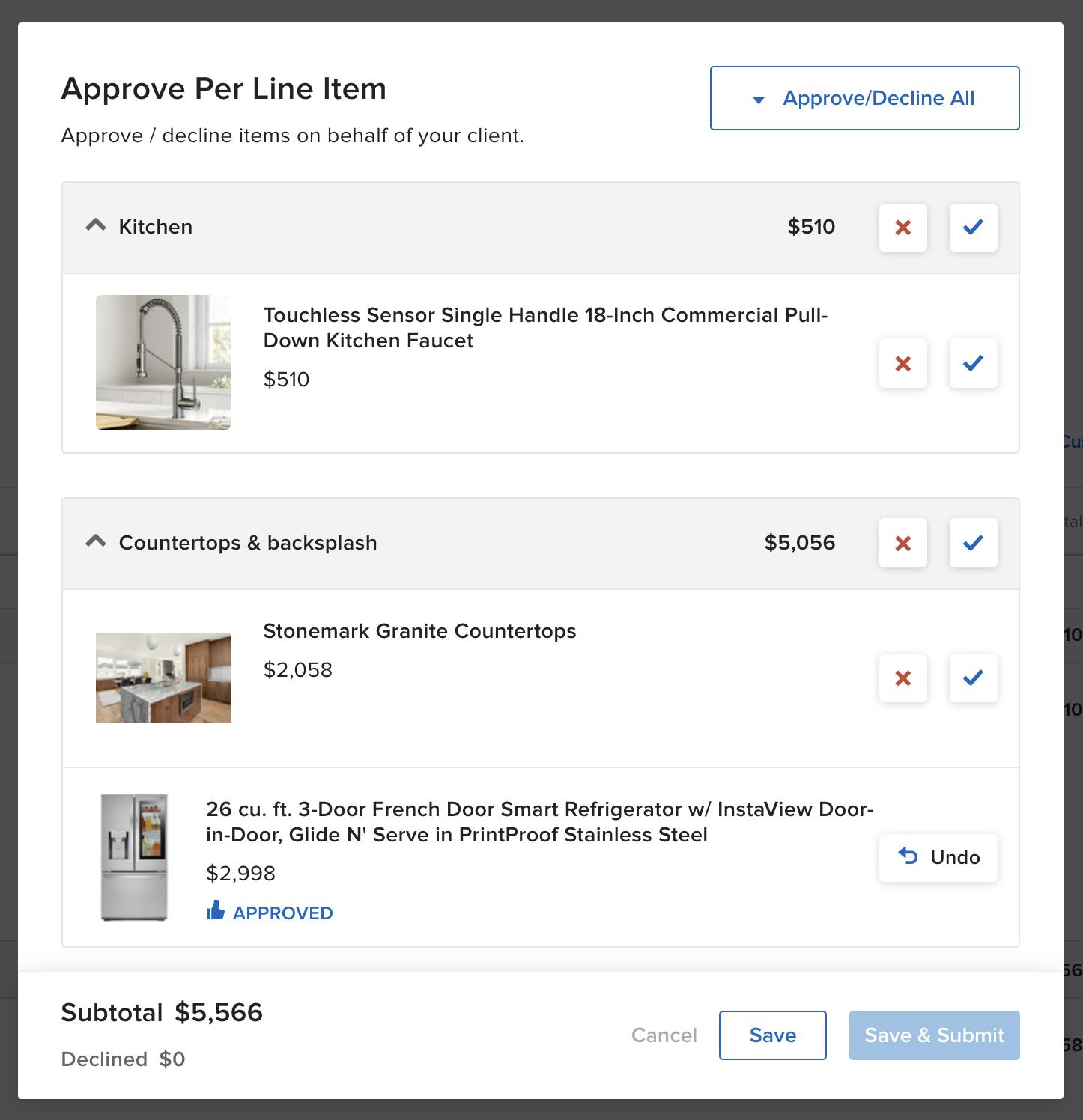
Task: Click the undo arrow on the refrigerator item
Action: [x=908, y=857]
